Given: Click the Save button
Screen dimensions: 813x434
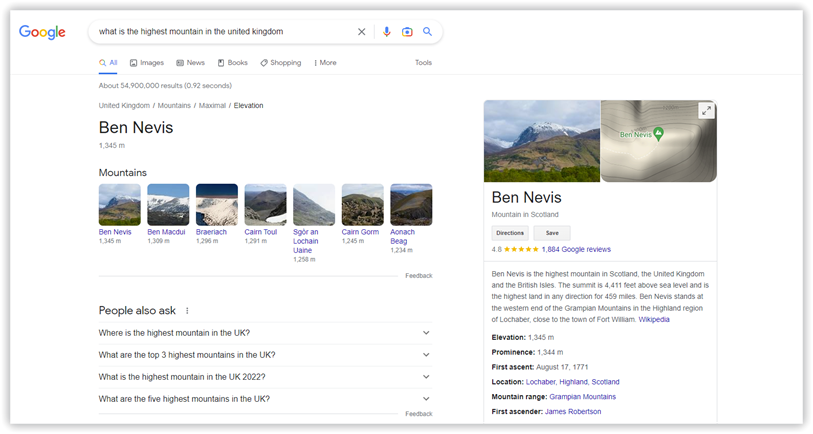Looking at the screenshot, I should pyautogui.click(x=552, y=233).
